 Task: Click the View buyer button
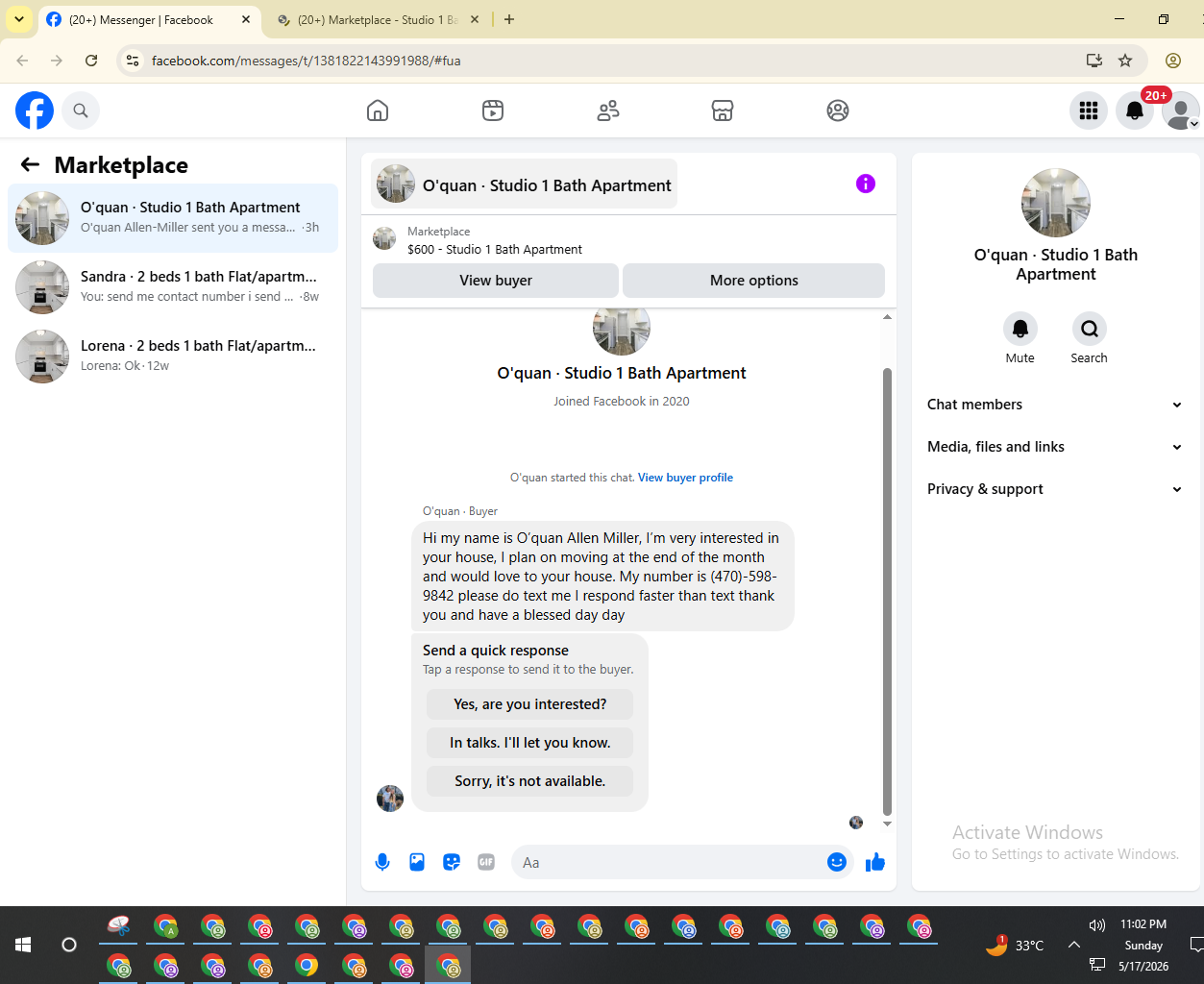[x=496, y=281]
